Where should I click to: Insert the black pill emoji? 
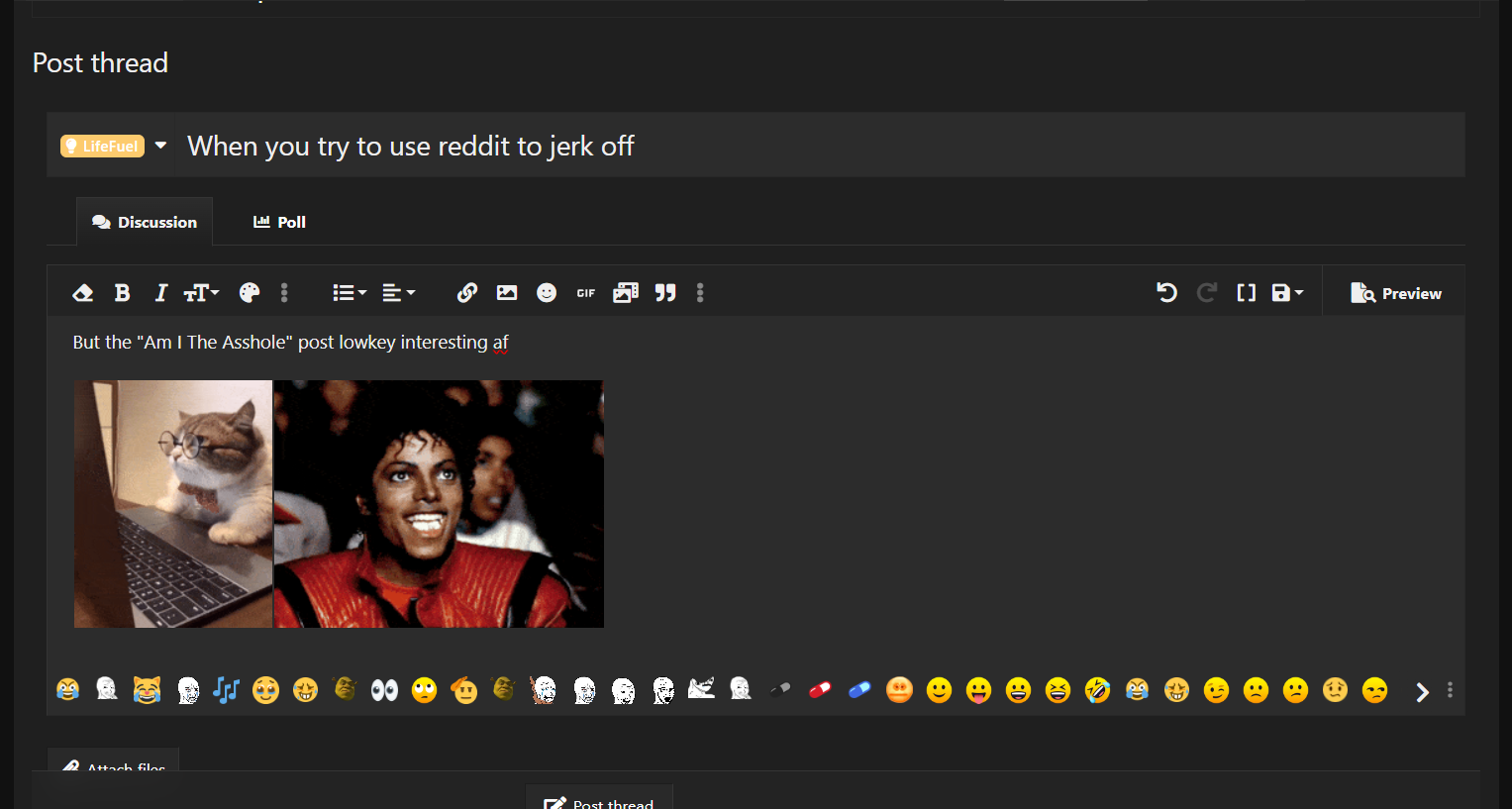[x=780, y=690]
